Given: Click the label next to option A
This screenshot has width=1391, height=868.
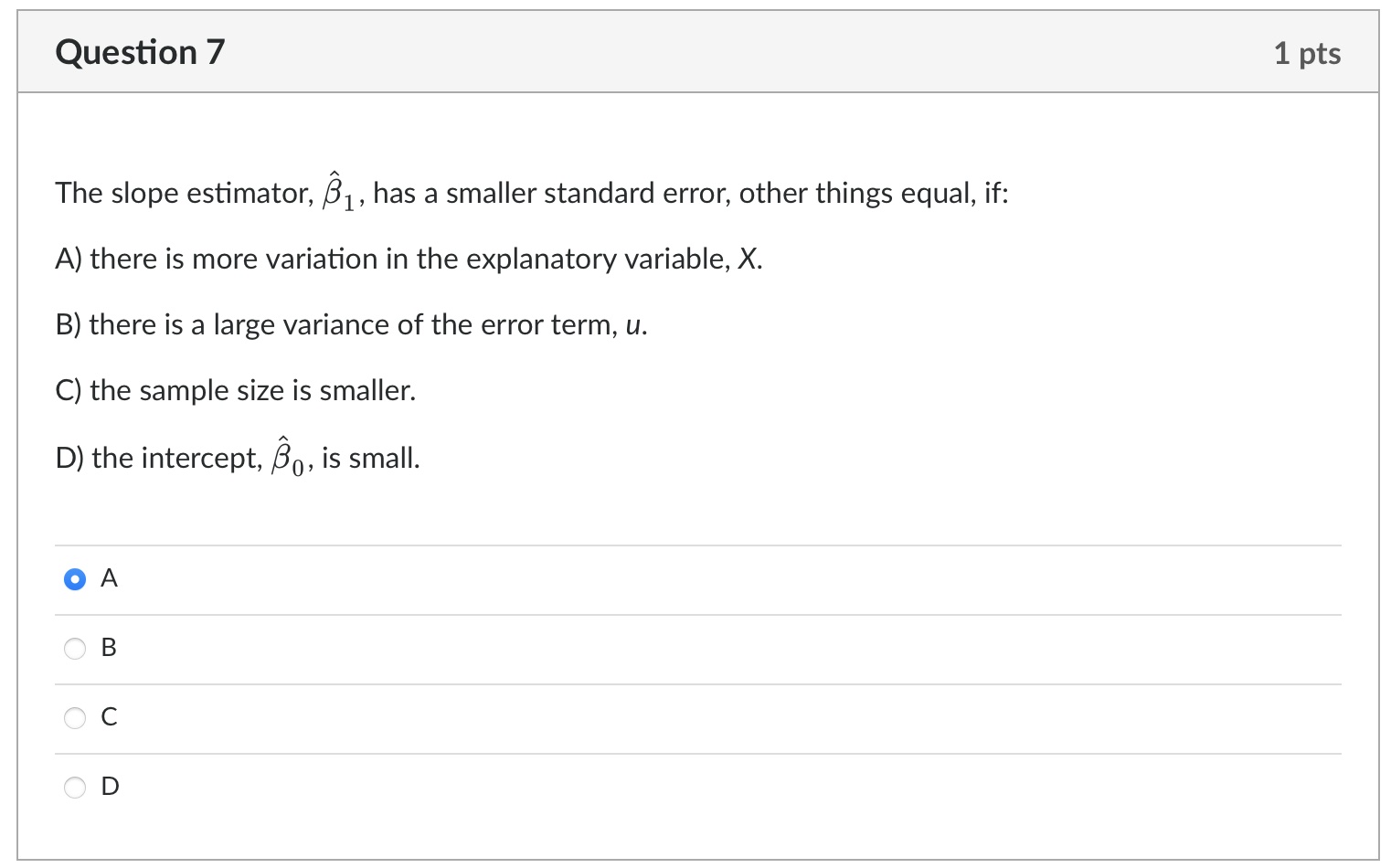Looking at the screenshot, I should tap(110, 578).
